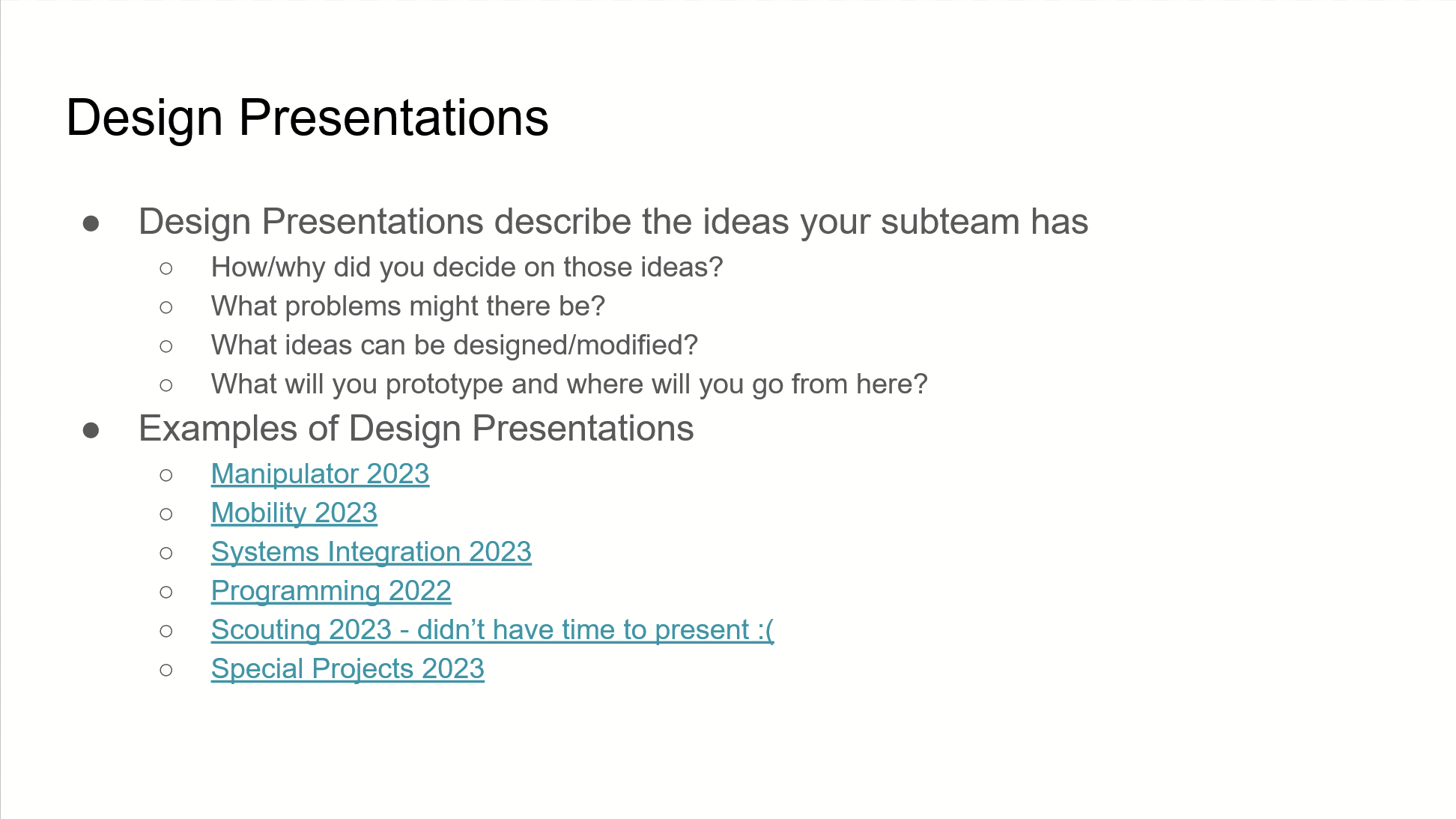Open the Systems Integration 2023 link
This screenshot has height=819, width=1456.
[371, 551]
